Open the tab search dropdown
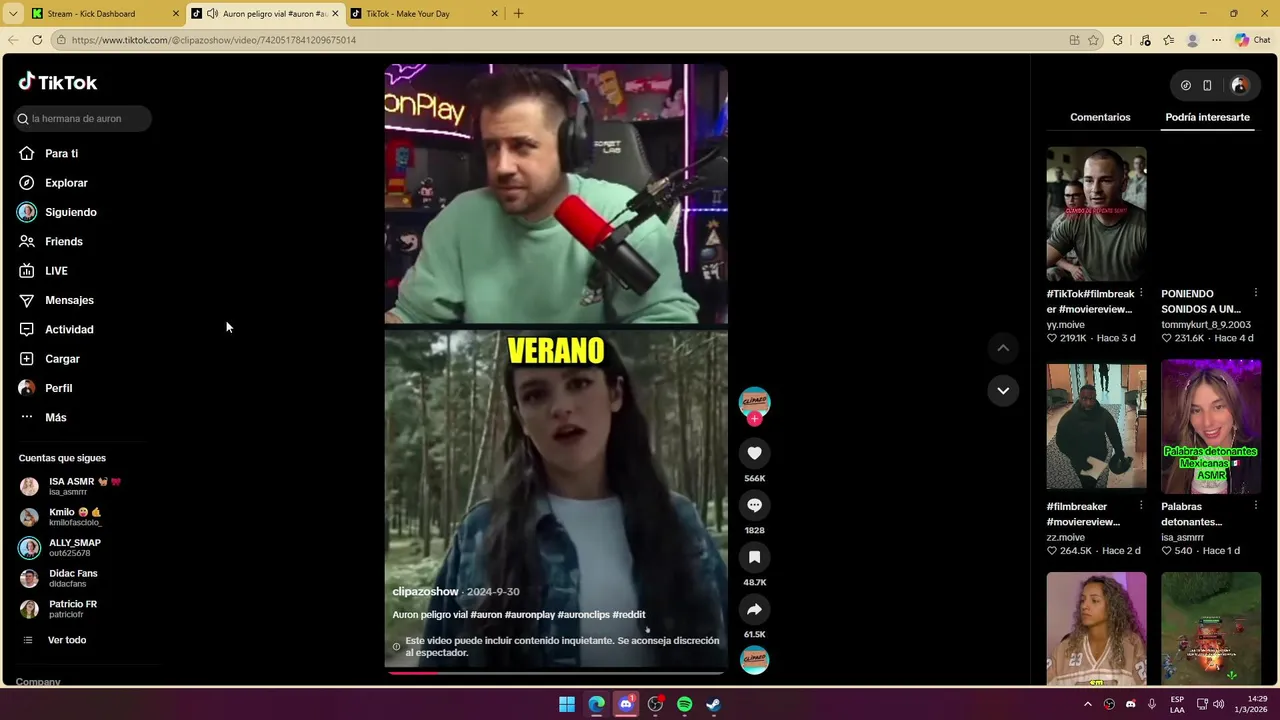Screen dimensions: 1280x720 [13, 14]
